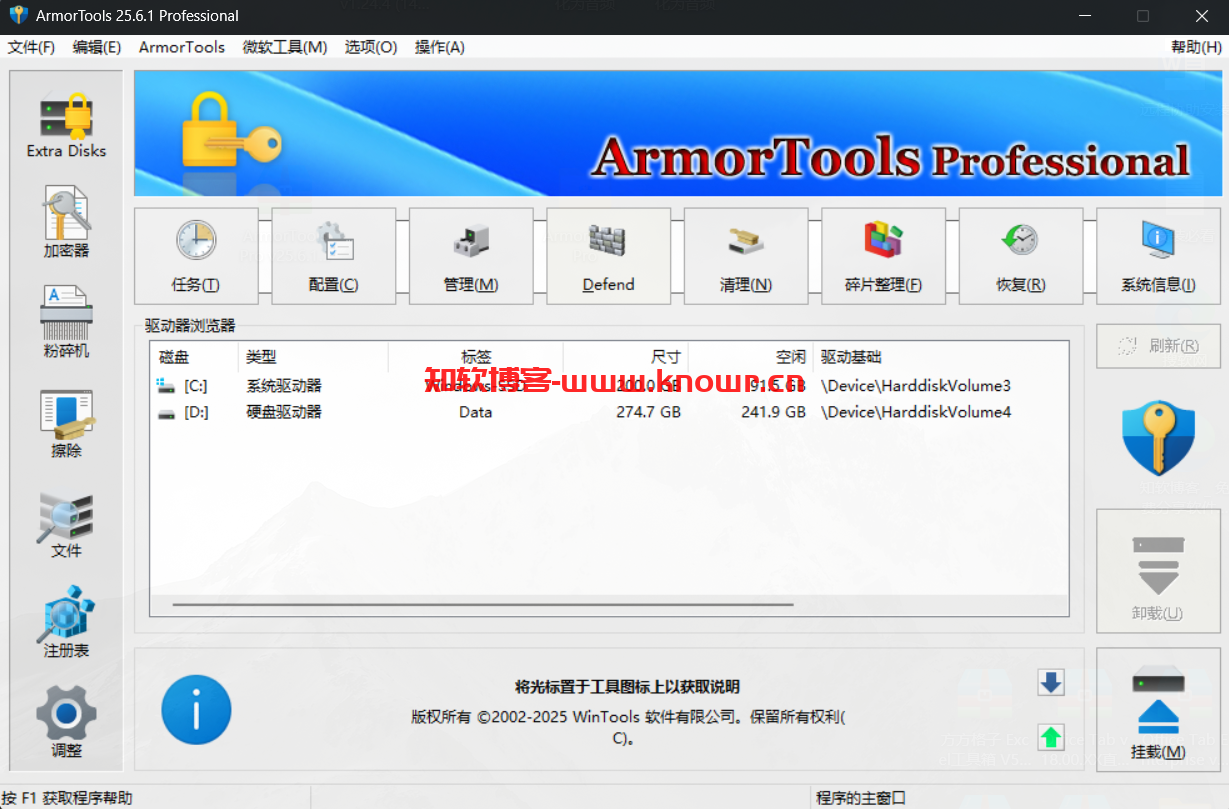Open 配置(C) checklist toolbar button
The image size is (1229, 809).
333,256
